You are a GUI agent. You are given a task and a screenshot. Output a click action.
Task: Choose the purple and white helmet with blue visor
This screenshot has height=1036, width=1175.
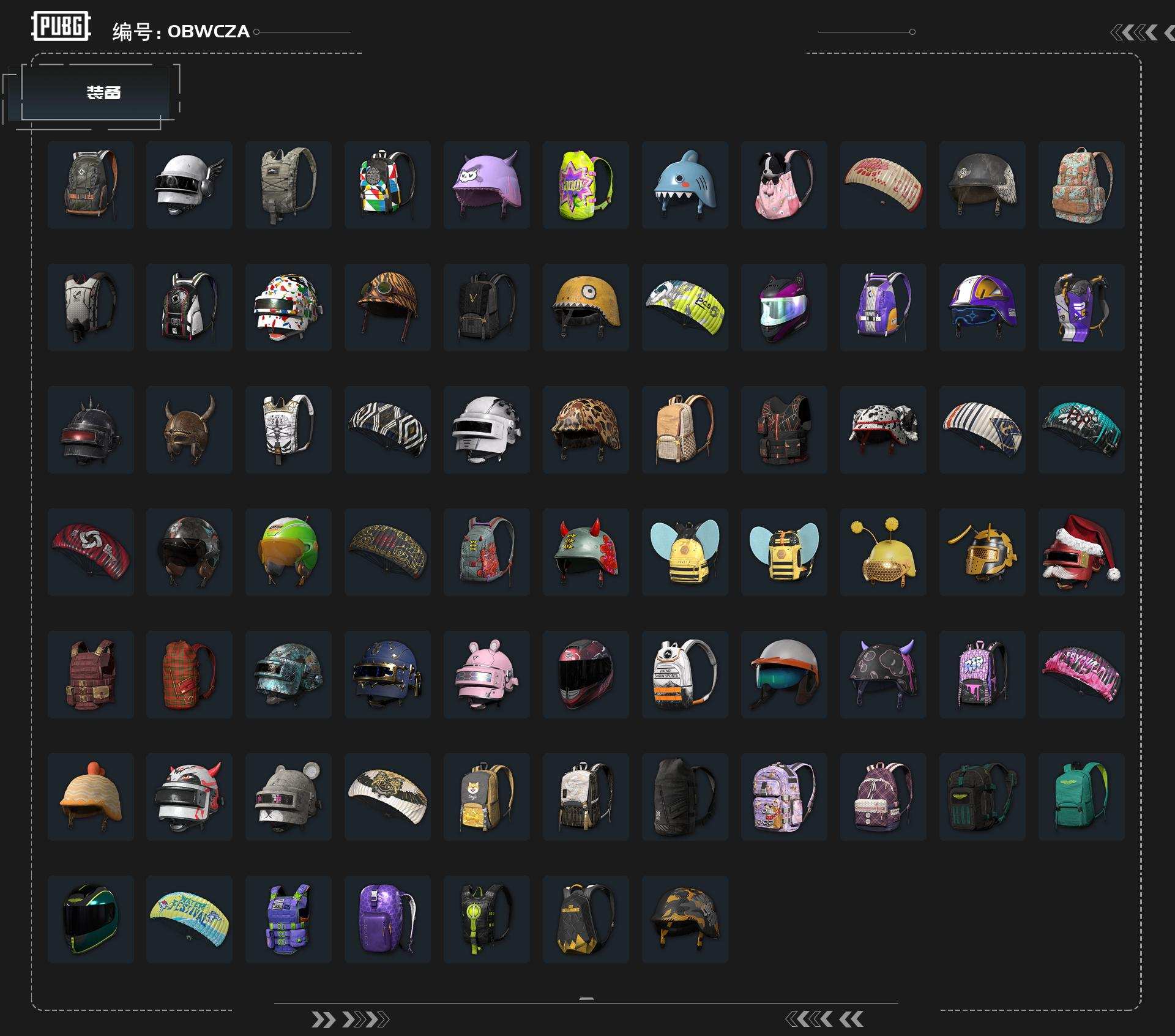click(982, 307)
